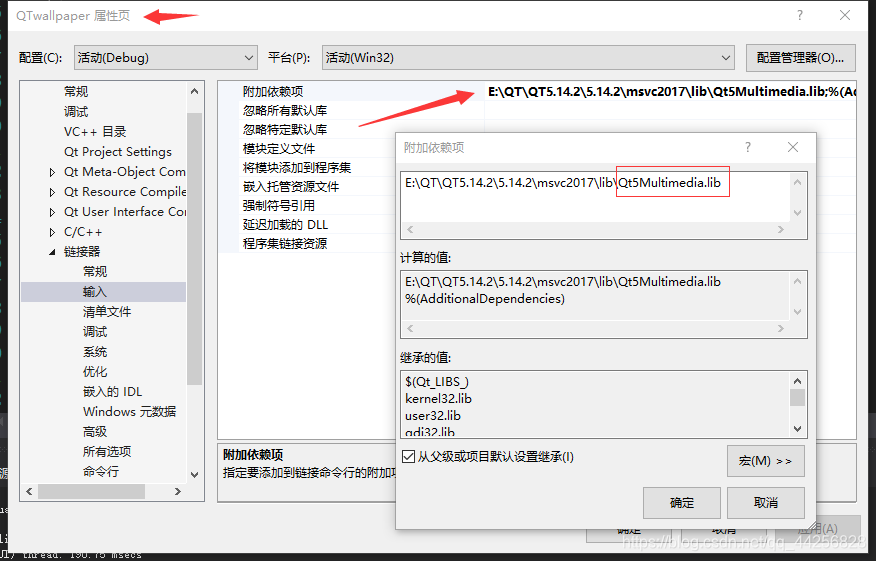This screenshot has width=876, height=561.
Task: Click scroll down arrow in edit box
Action: (x=797, y=213)
